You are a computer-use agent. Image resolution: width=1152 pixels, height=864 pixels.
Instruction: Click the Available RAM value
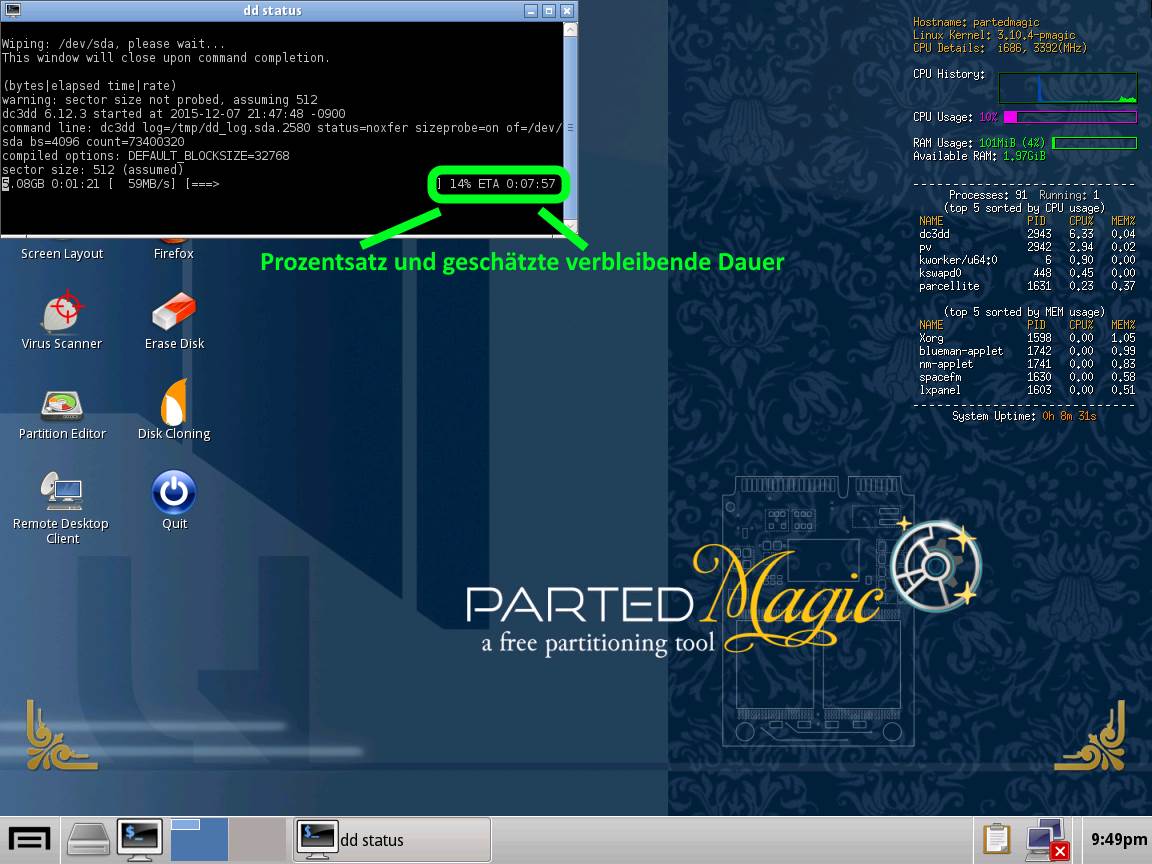pos(1023,156)
